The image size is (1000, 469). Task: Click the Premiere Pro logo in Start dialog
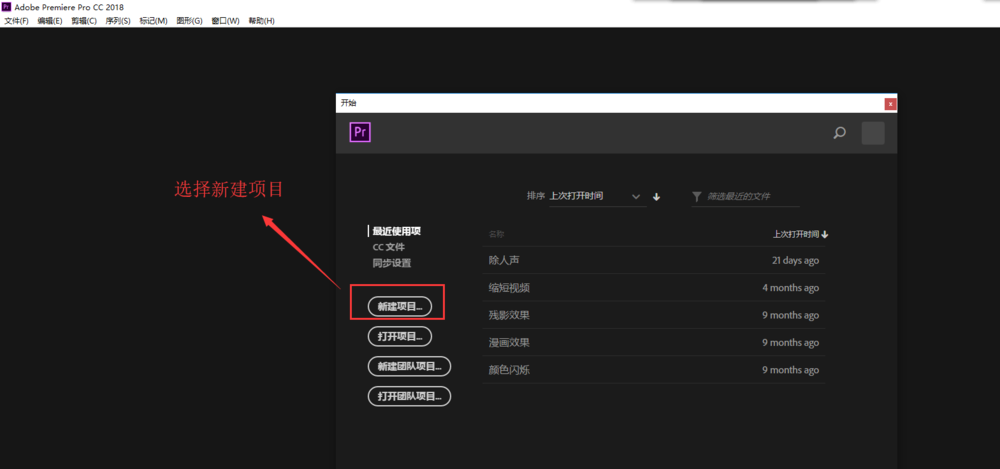(x=360, y=133)
